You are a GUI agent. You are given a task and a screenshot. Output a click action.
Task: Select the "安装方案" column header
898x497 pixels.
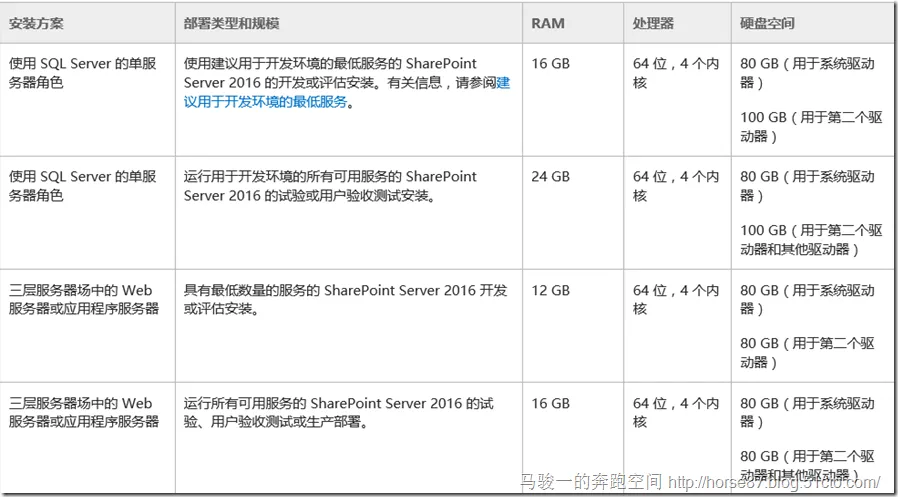click(x=36, y=24)
